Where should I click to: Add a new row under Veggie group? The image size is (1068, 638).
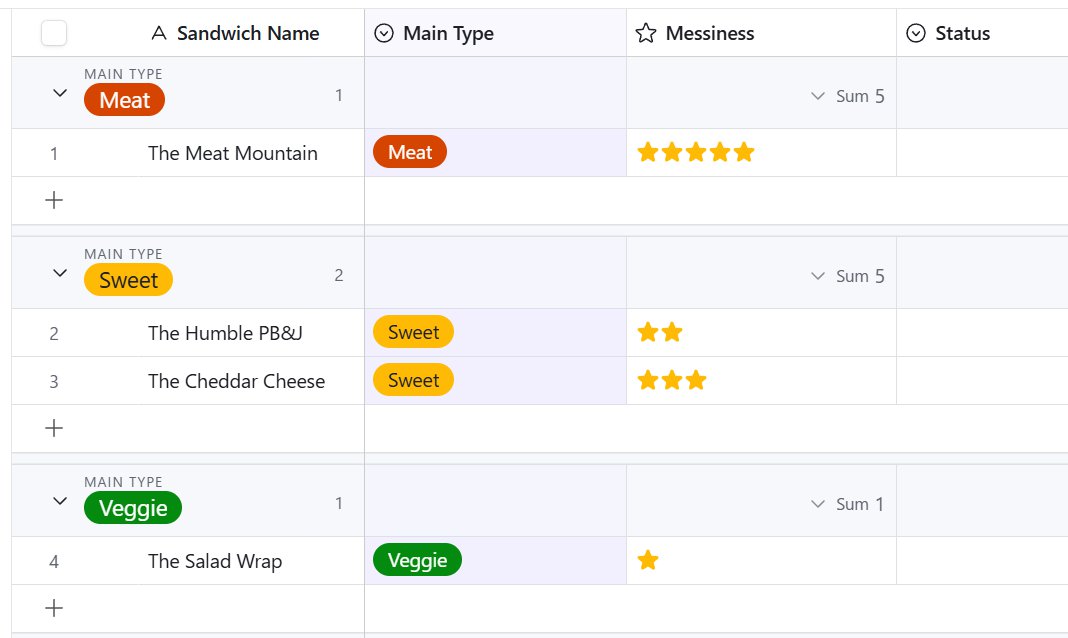click(x=55, y=608)
